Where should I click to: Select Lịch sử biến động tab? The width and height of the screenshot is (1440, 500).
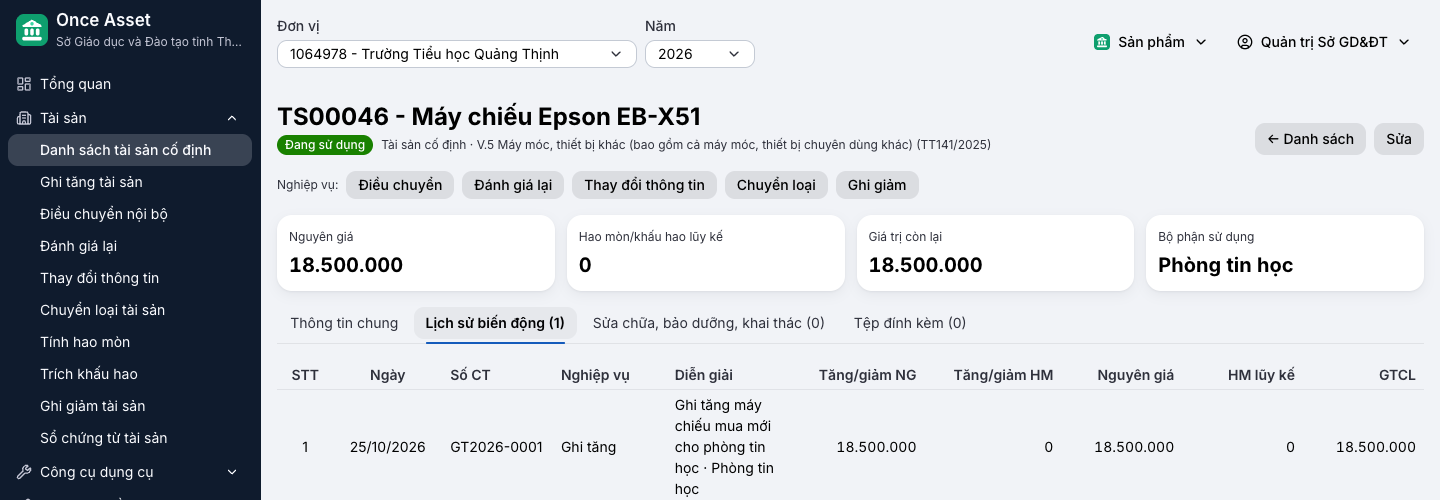[x=495, y=323]
